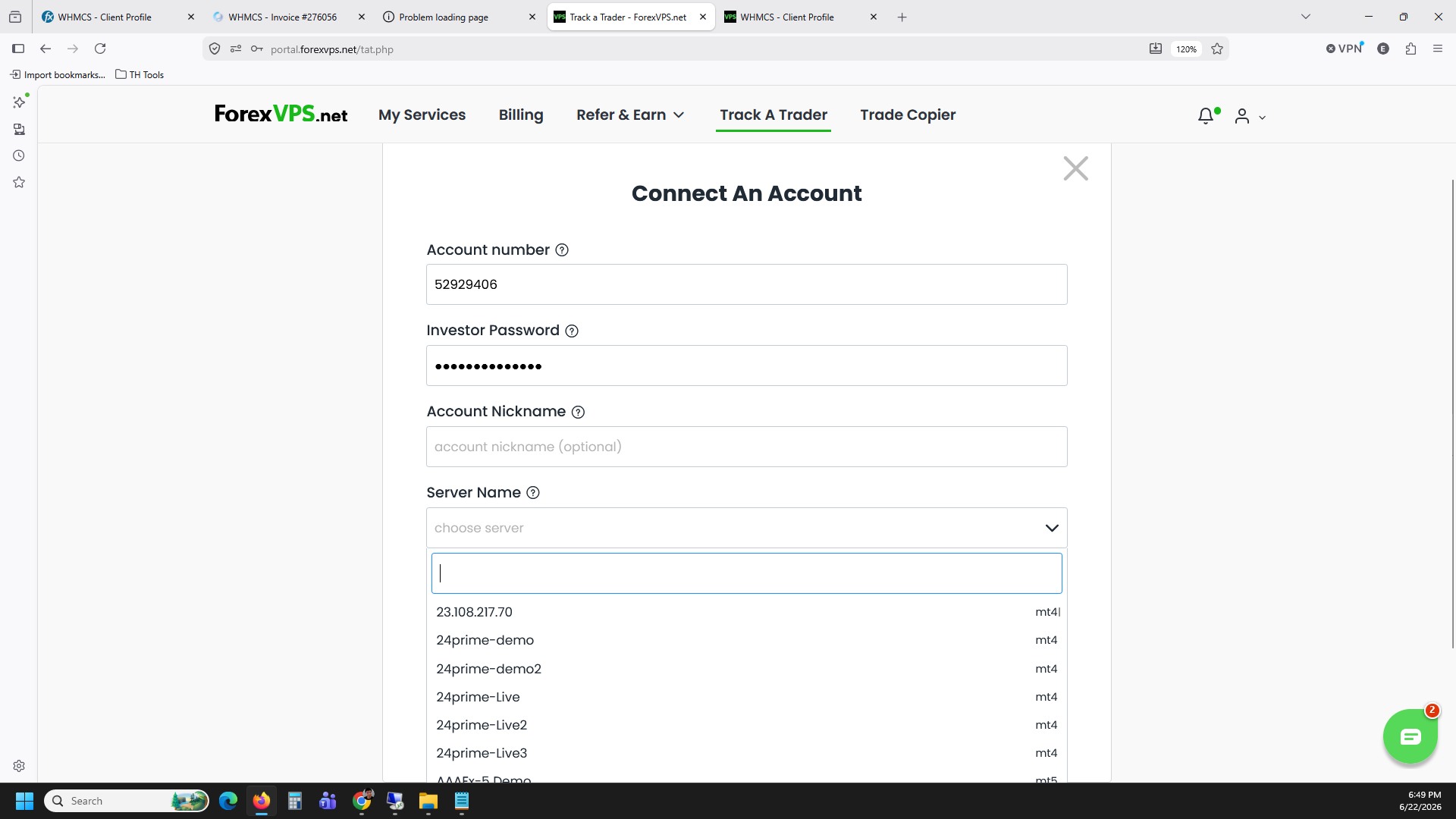Screen dimensions: 1456x819
Task: Open the browser application menu
Action: pyautogui.click(x=1438, y=49)
